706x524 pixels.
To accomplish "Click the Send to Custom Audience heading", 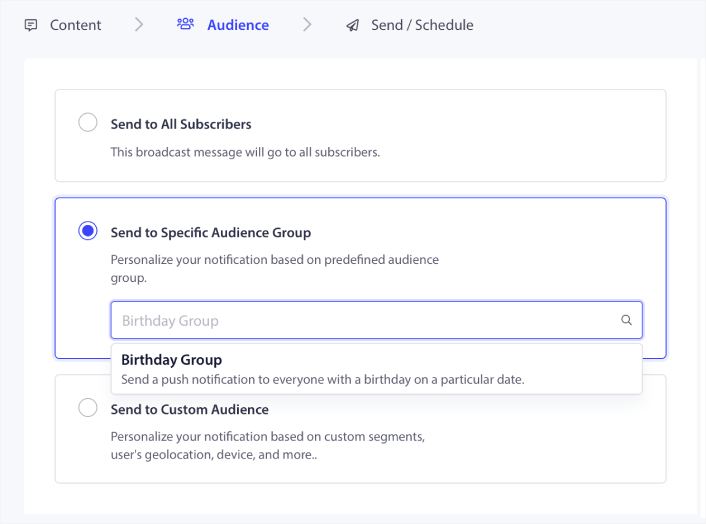I will tap(189, 409).
